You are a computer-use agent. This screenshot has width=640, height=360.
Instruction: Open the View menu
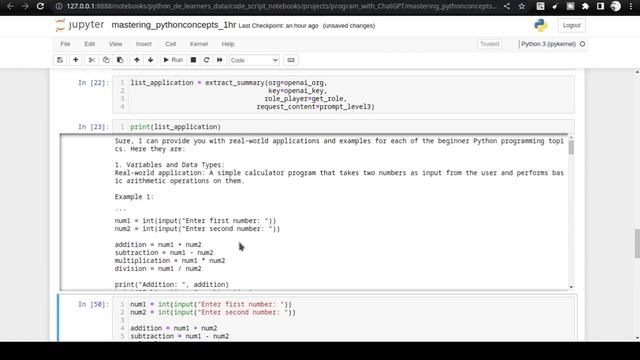pyautogui.click(x=116, y=44)
